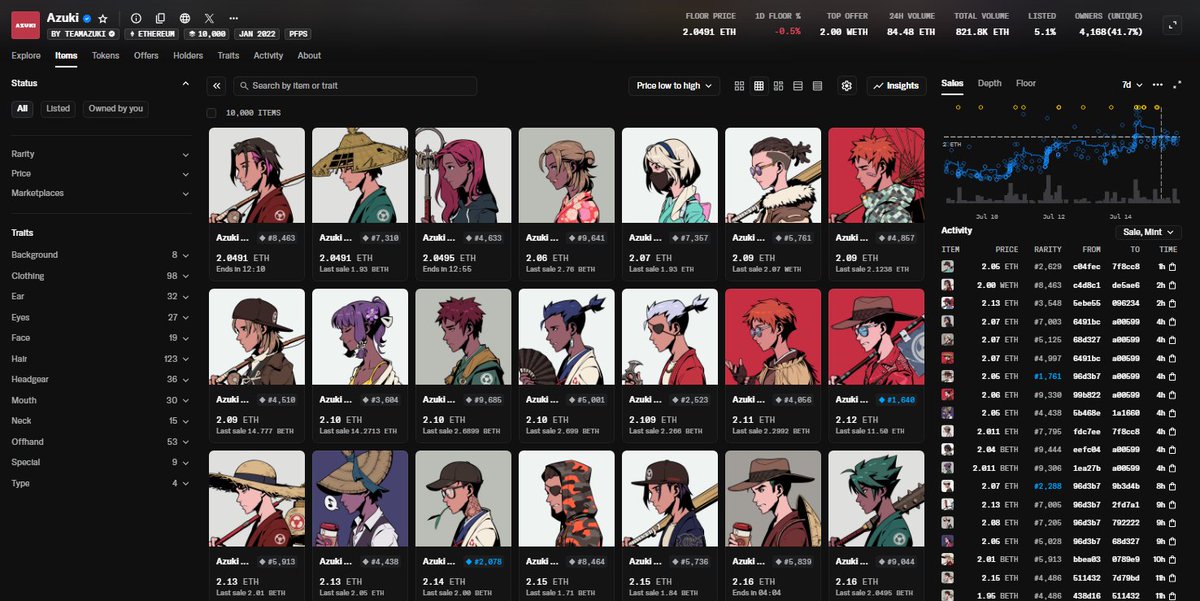Switch to the large two-by-two grid view

[739, 86]
